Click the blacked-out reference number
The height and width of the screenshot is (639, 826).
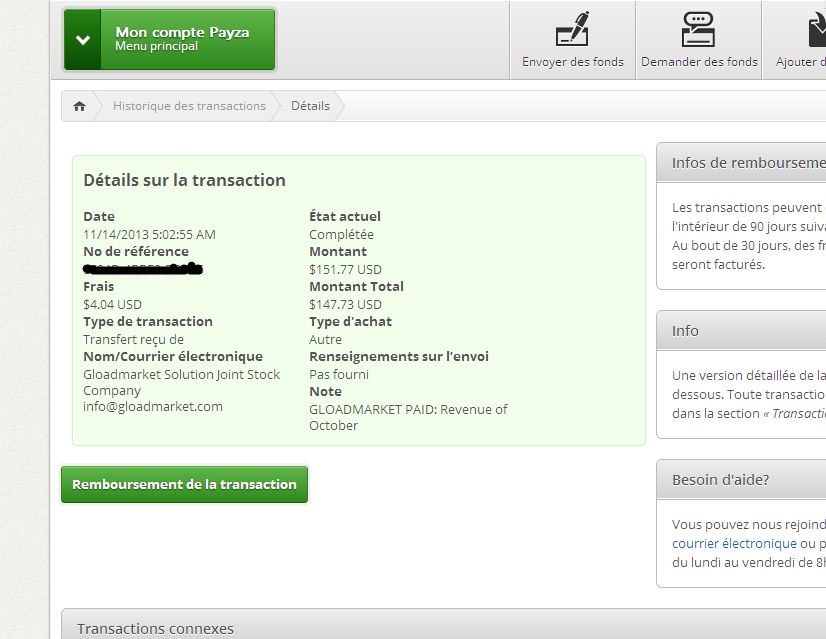(x=143, y=269)
